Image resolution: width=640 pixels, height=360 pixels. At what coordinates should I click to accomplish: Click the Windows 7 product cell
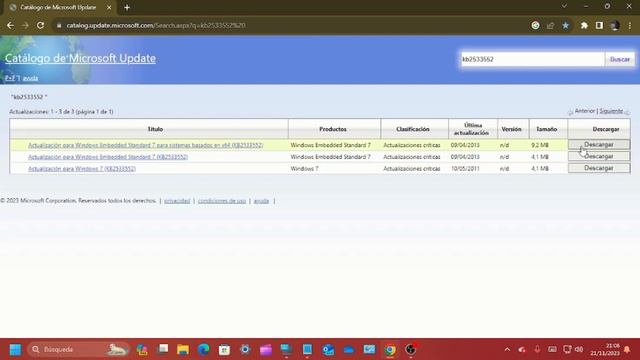[304, 169]
